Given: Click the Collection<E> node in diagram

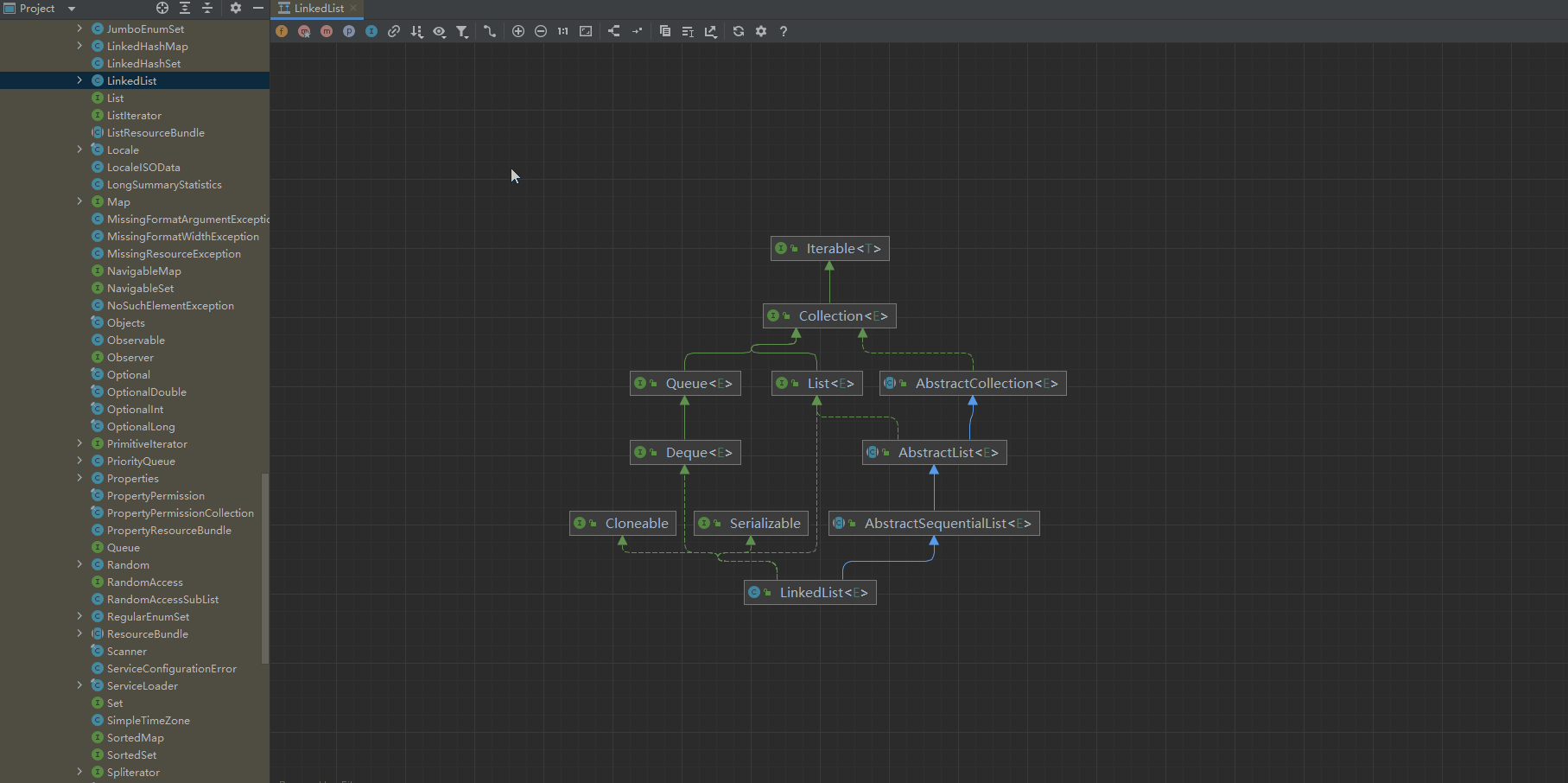Looking at the screenshot, I should pyautogui.click(x=829, y=316).
